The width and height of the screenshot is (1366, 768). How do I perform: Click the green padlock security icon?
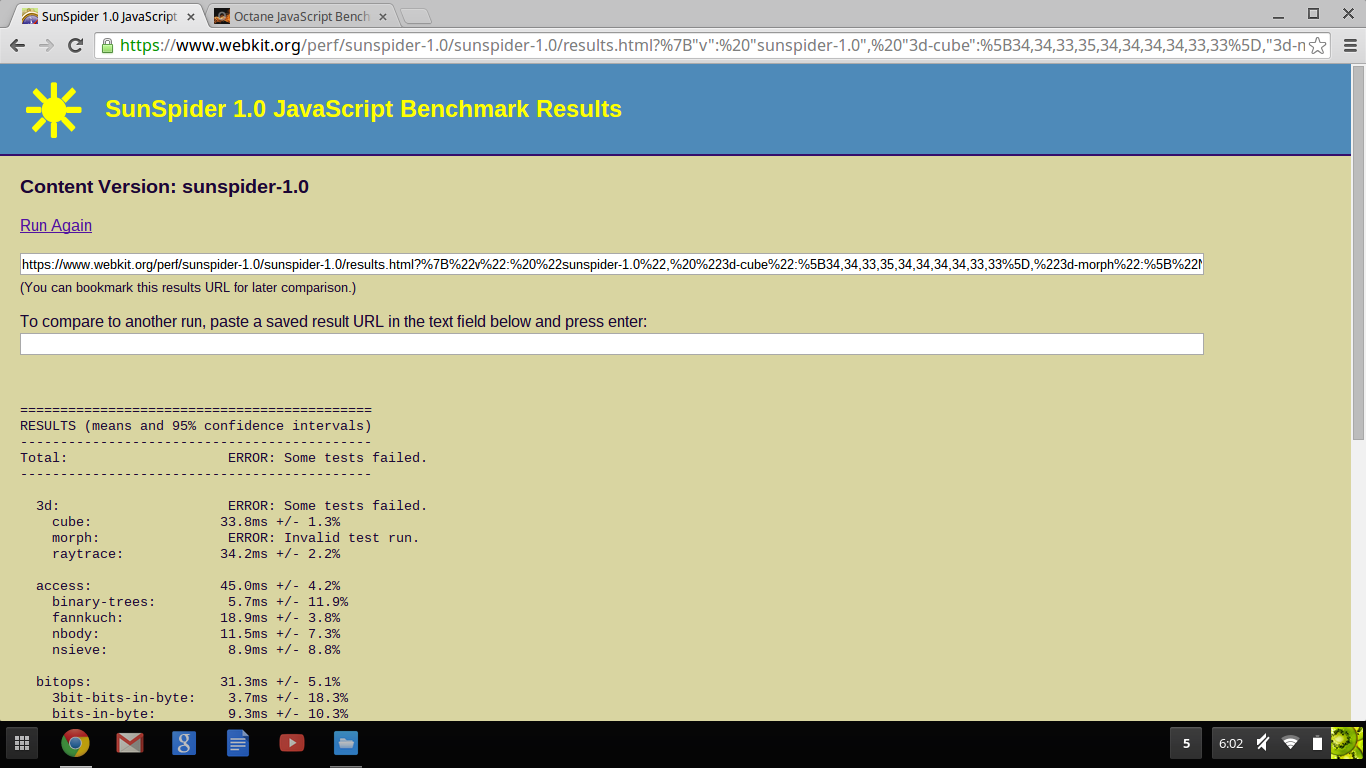click(x=107, y=45)
